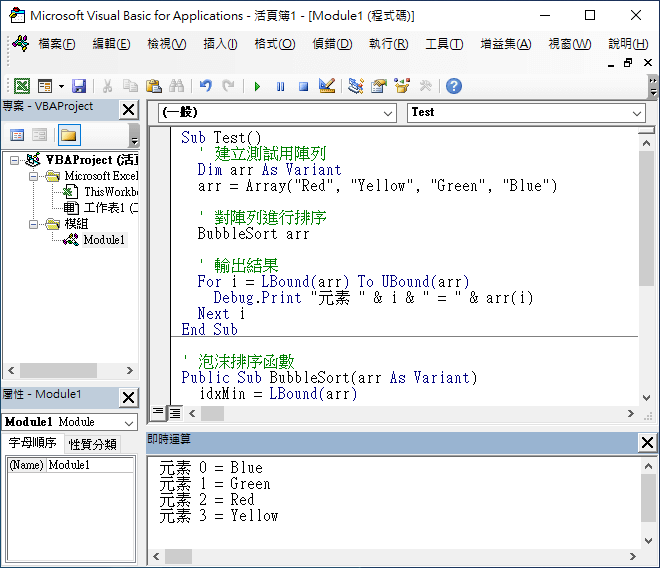This screenshot has width=660, height=568.
Task: Run the macro with the green play icon
Action: click(257, 87)
